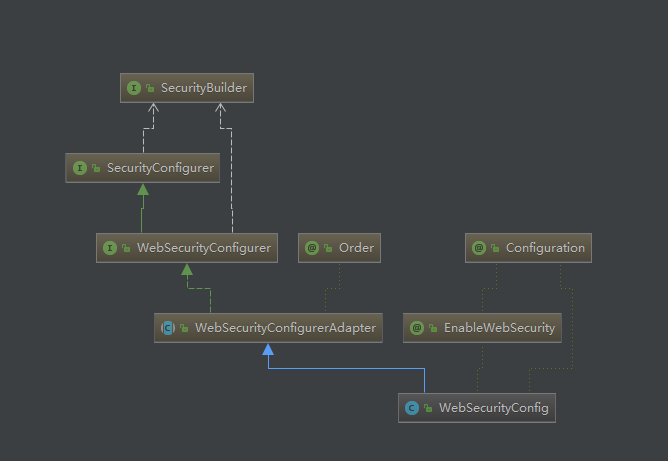Select the SecurityConfigurer interface node

[142, 168]
